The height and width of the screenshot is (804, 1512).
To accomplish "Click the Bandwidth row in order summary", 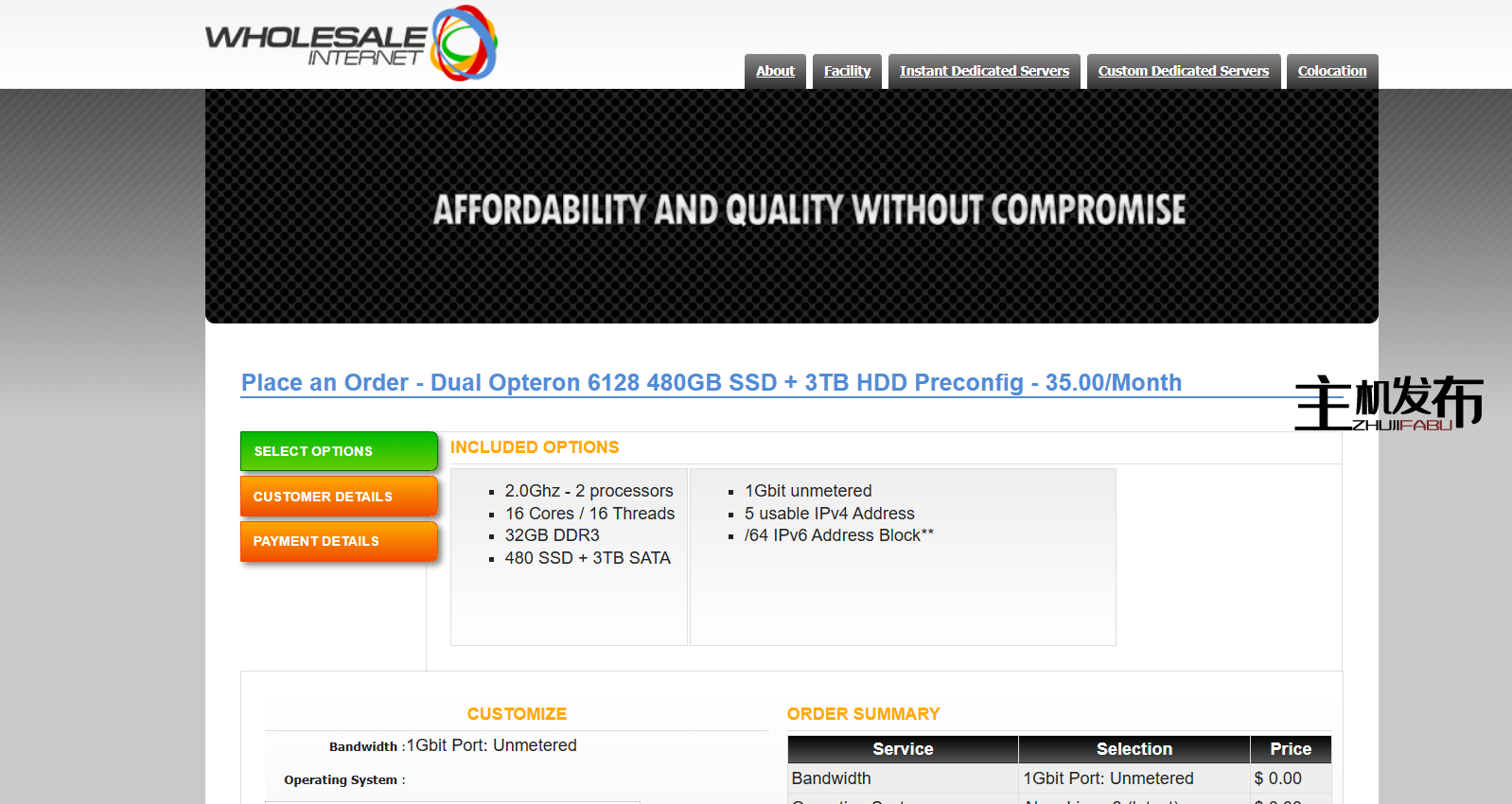I will pyautogui.click(x=831, y=778).
